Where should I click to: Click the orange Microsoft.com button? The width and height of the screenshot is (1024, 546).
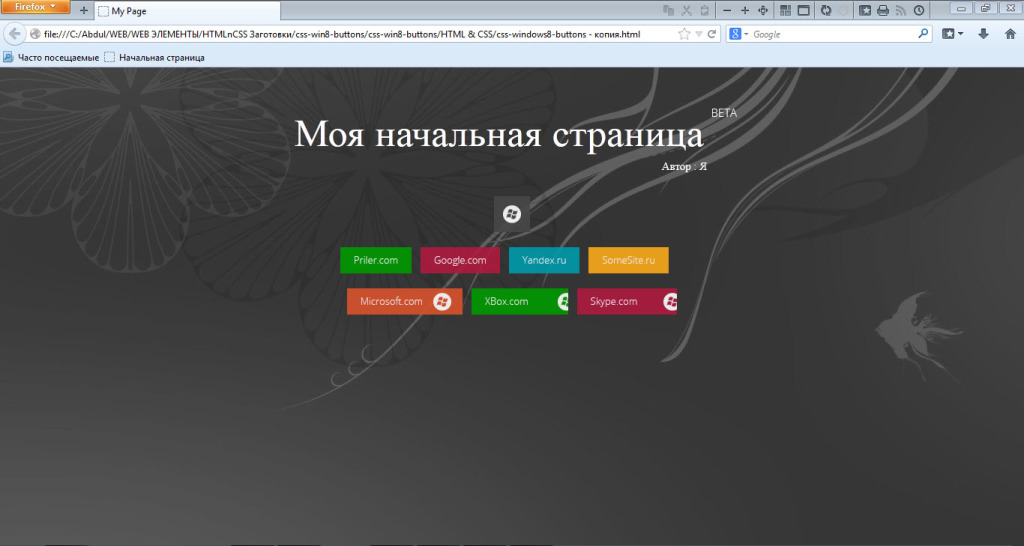click(x=404, y=301)
